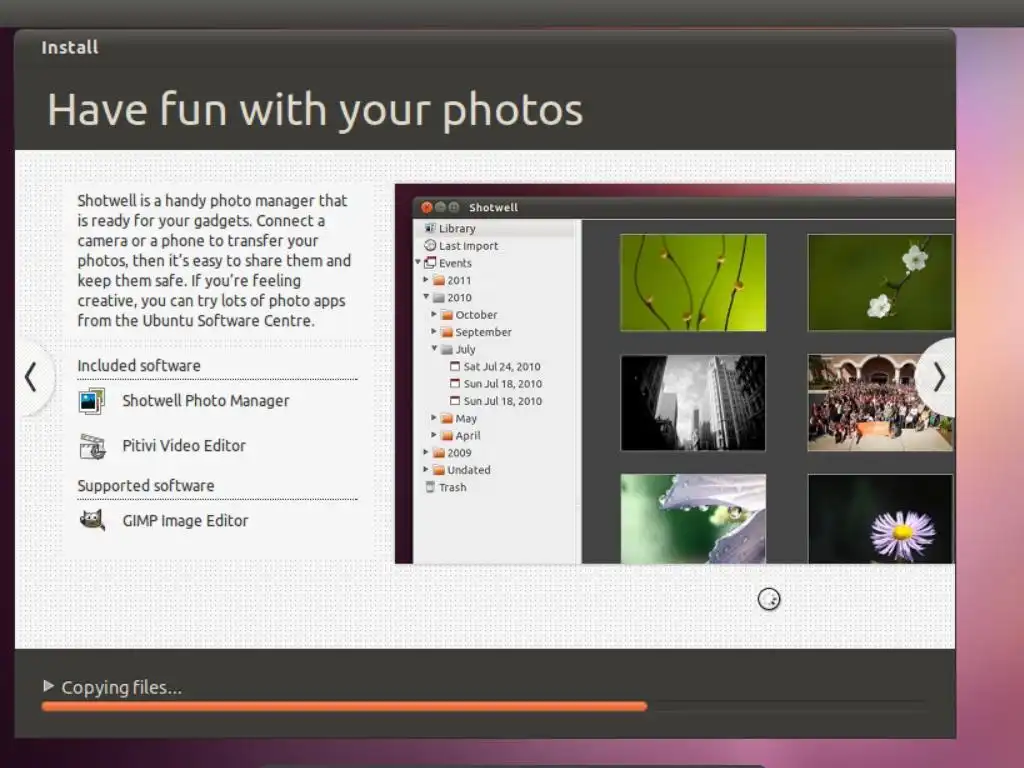Click the Copying files status text
This screenshot has width=1024, height=768.
[x=121, y=687]
